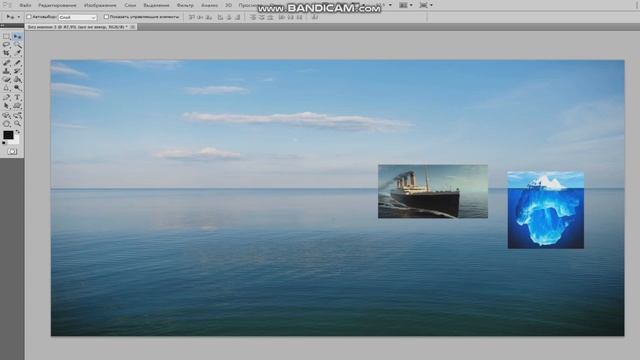This screenshot has height=360, width=640.
Task: Select the Hand tool
Action: [x=7, y=124]
